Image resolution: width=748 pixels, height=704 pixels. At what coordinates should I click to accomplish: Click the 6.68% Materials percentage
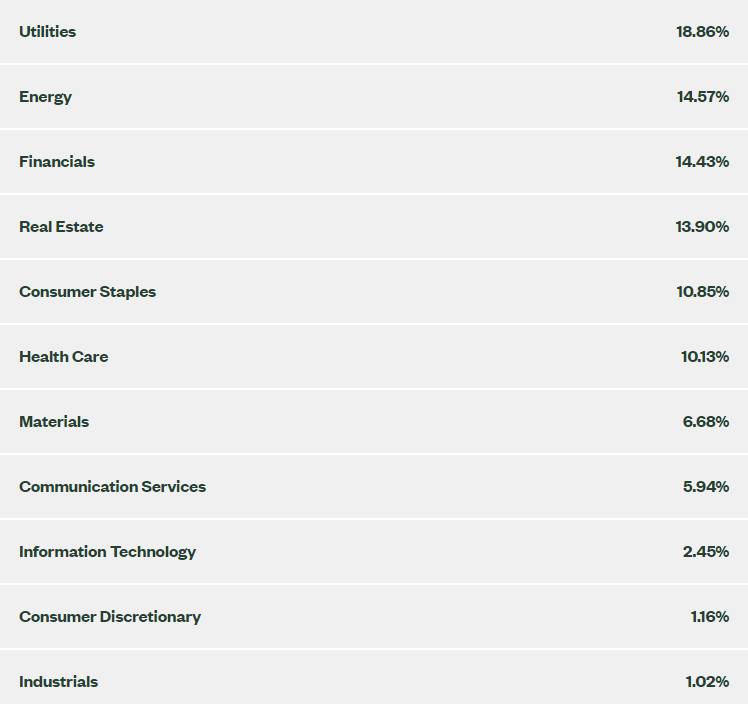pyautogui.click(x=706, y=422)
